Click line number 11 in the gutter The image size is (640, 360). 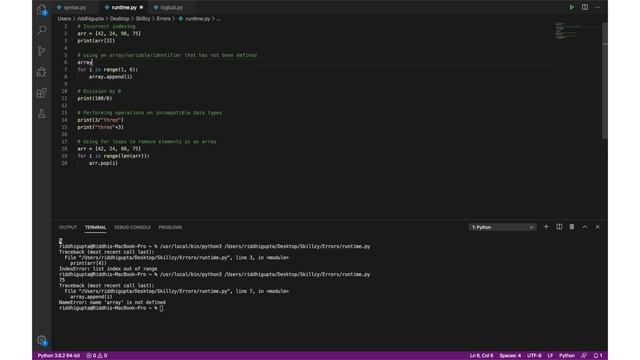[64, 98]
